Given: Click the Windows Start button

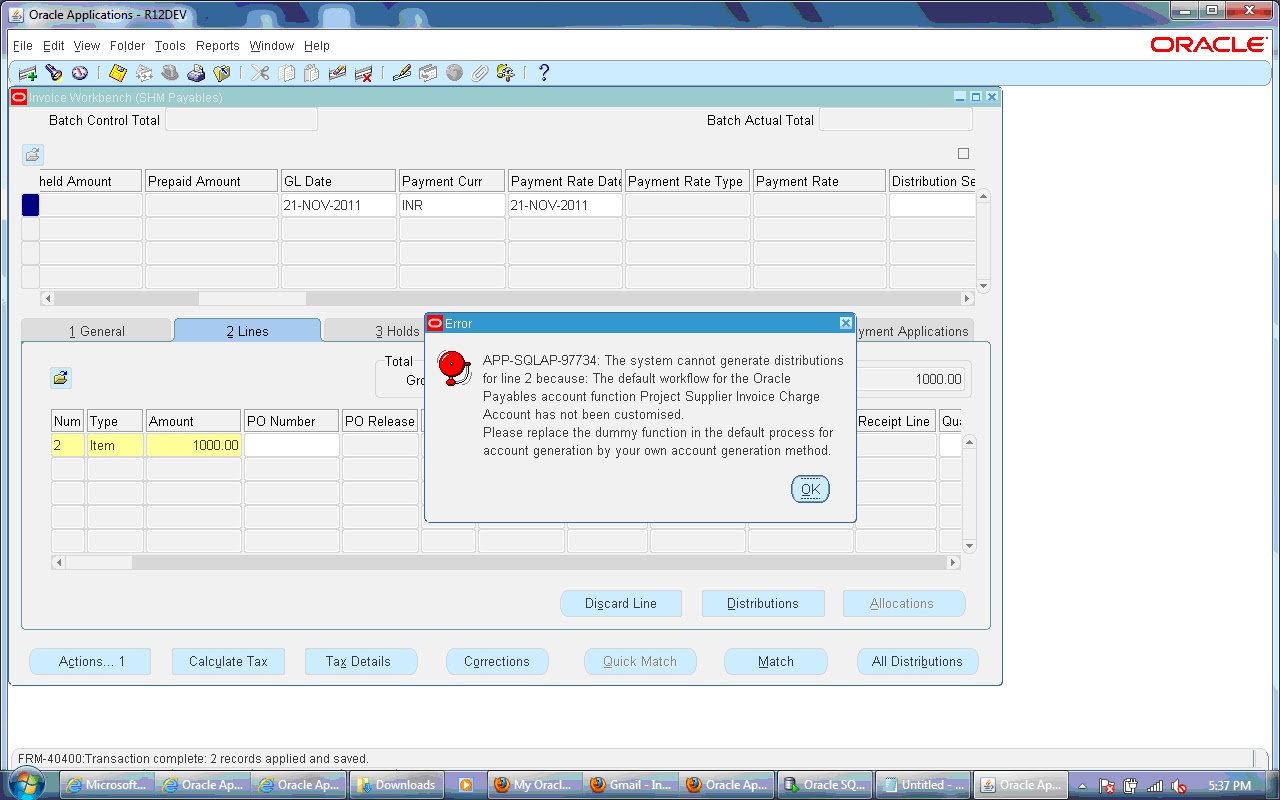Looking at the screenshot, I should coord(27,784).
